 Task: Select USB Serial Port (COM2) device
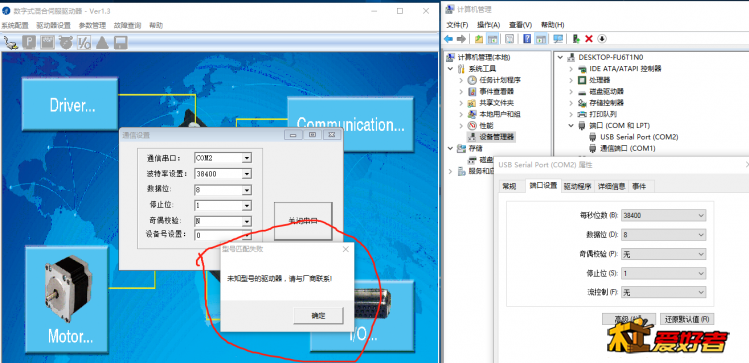[639, 137]
